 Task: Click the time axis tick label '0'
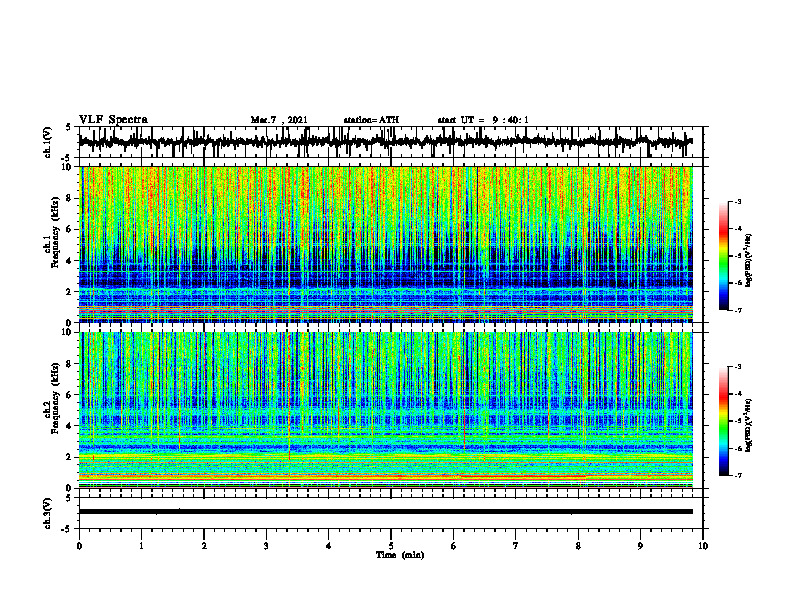[79, 546]
